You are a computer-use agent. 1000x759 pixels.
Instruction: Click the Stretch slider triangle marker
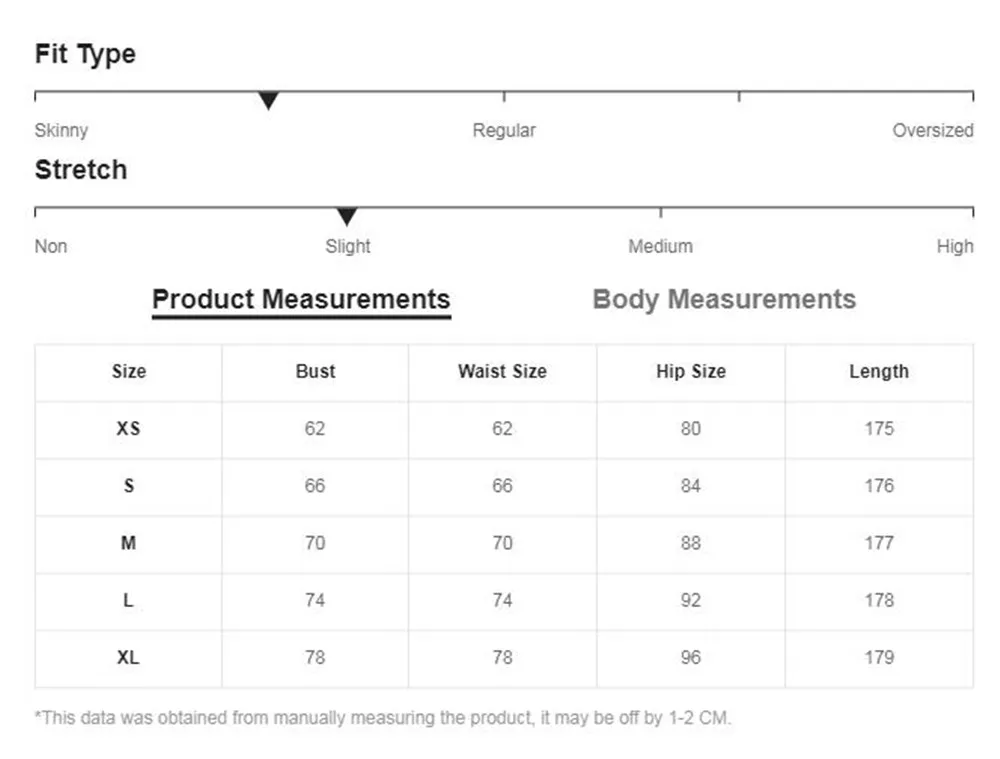click(346, 216)
